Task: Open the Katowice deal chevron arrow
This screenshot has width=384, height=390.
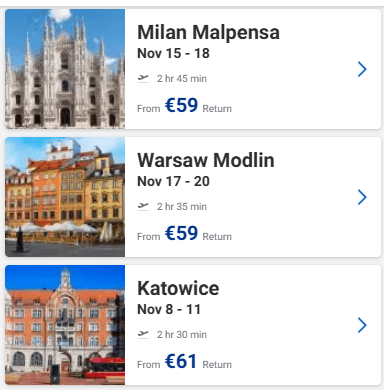Action: (x=362, y=325)
